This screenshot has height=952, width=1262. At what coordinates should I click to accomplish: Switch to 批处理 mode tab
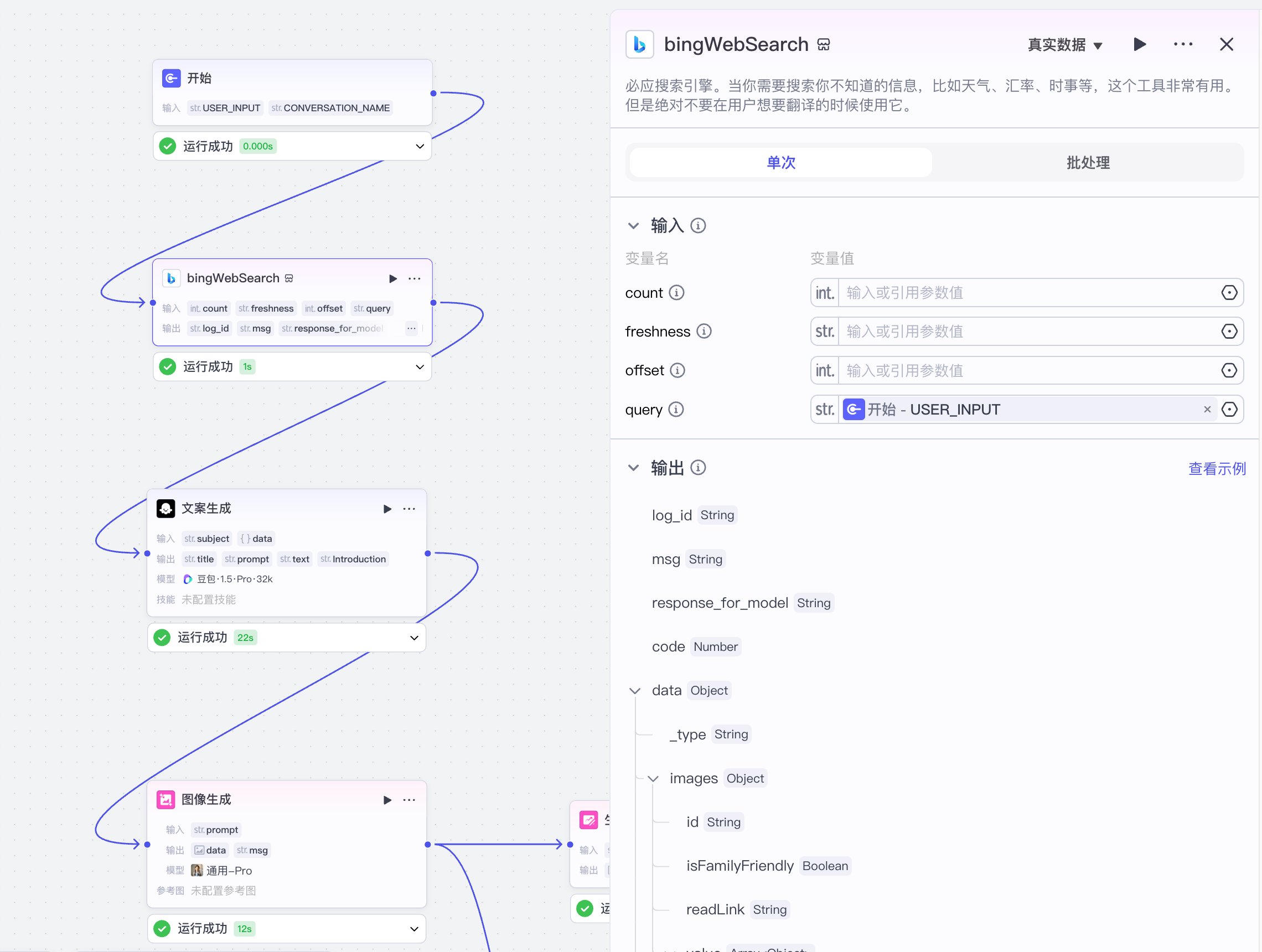tap(1088, 163)
